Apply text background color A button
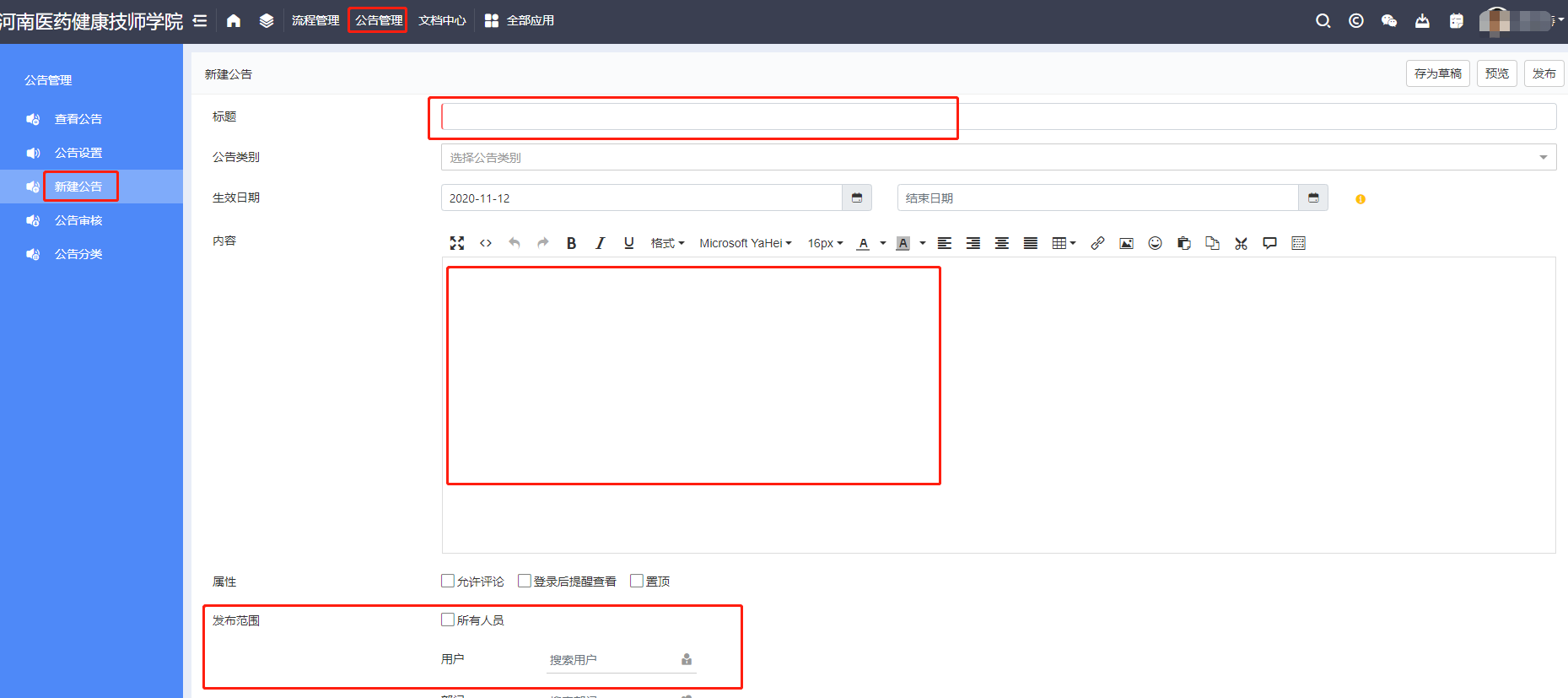This screenshot has height=698, width=1568. click(x=903, y=243)
